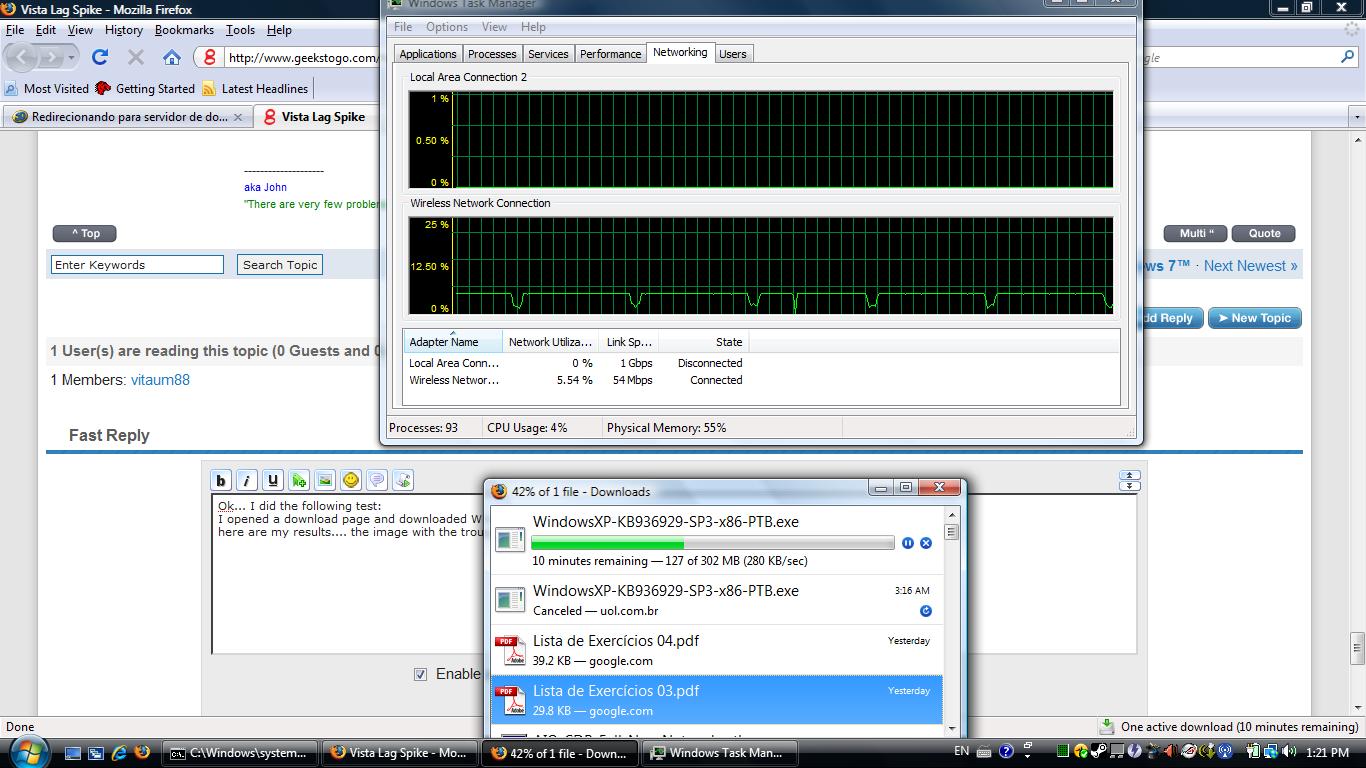
Task: Apply bold formatting in Fast Reply
Action: 221,481
